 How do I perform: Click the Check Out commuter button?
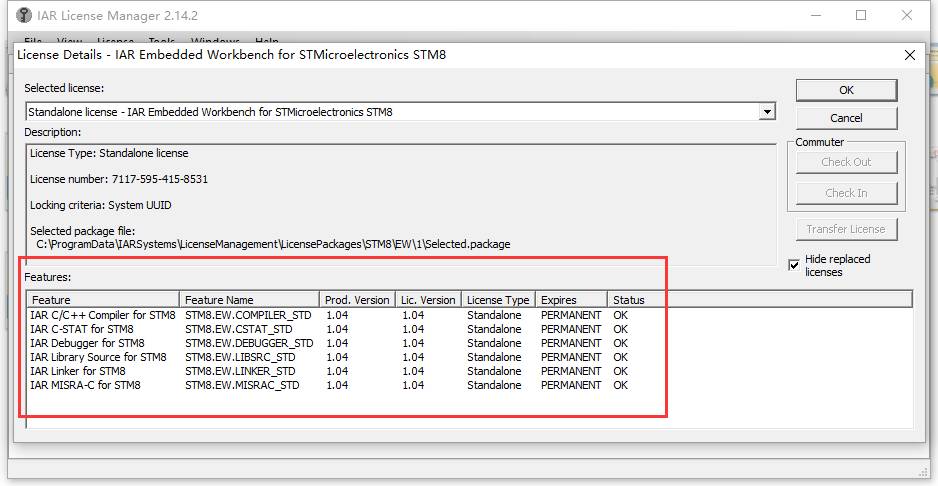[846, 162]
